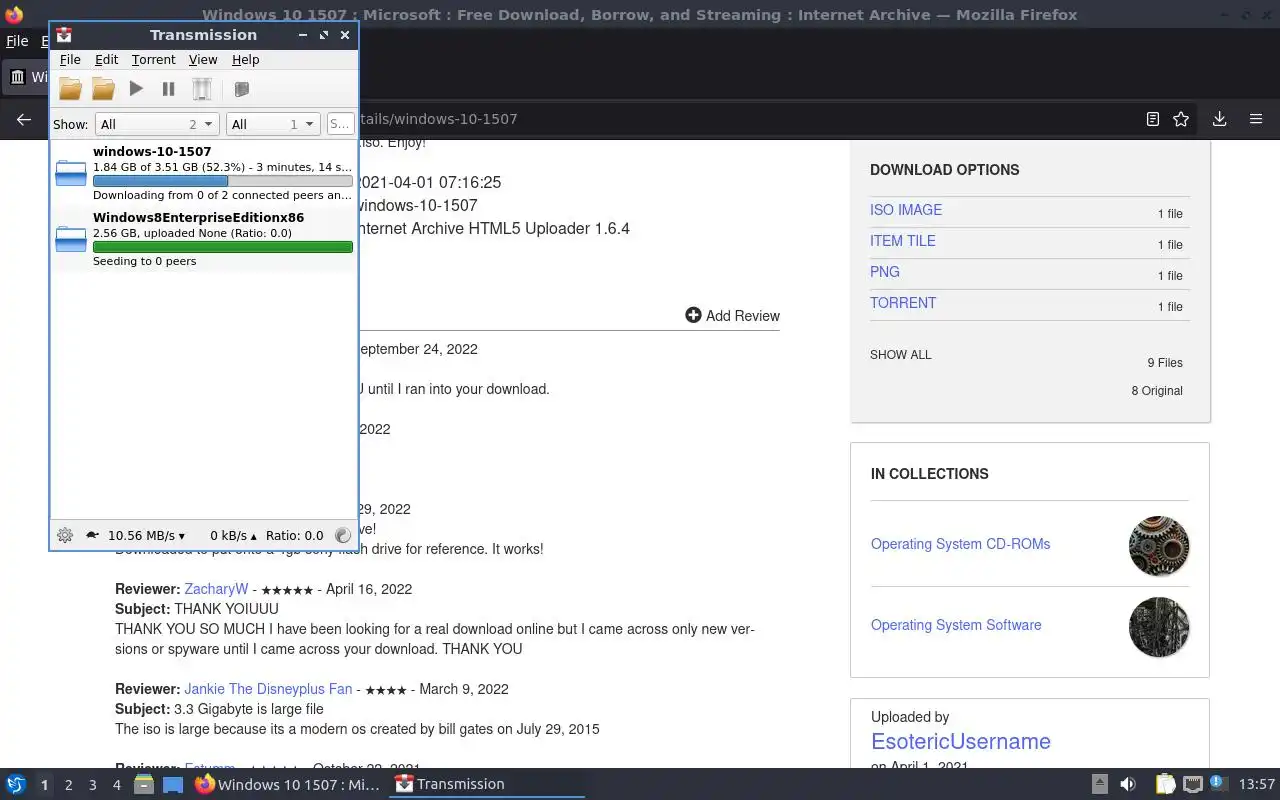Open reviewer ZacharyW's profile link

click(x=216, y=589)
